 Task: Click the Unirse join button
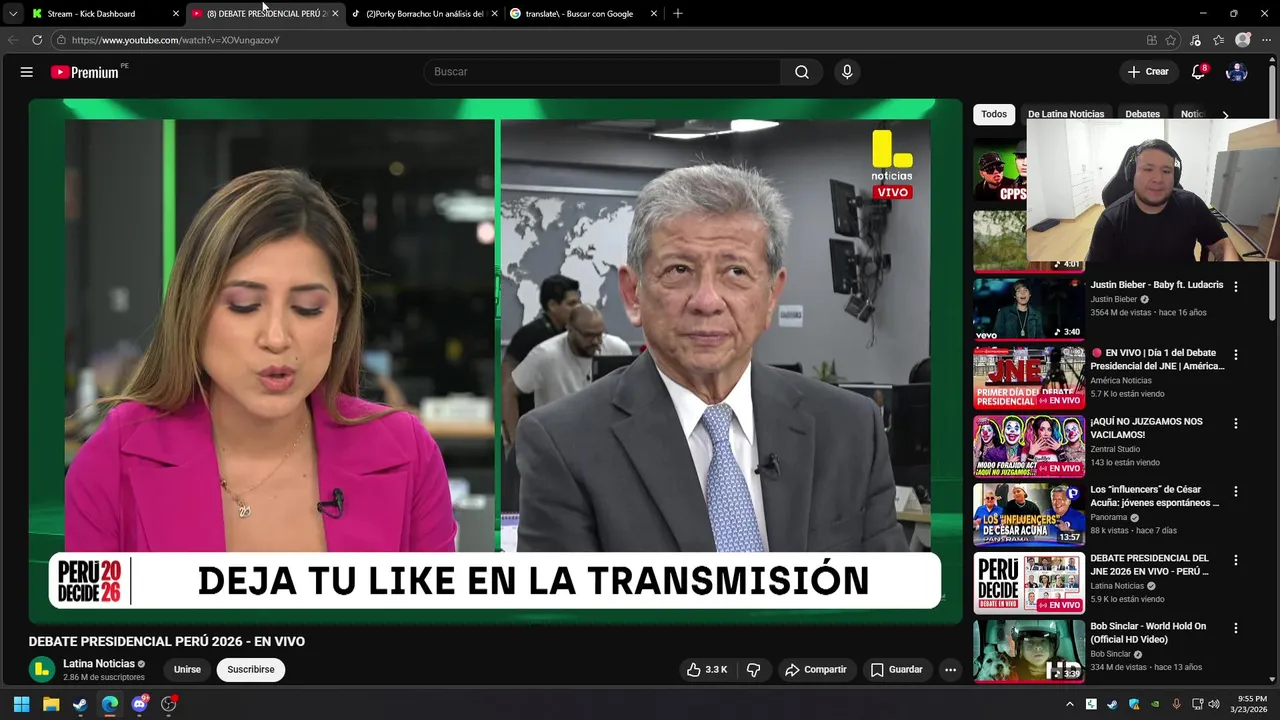(187, 670)
